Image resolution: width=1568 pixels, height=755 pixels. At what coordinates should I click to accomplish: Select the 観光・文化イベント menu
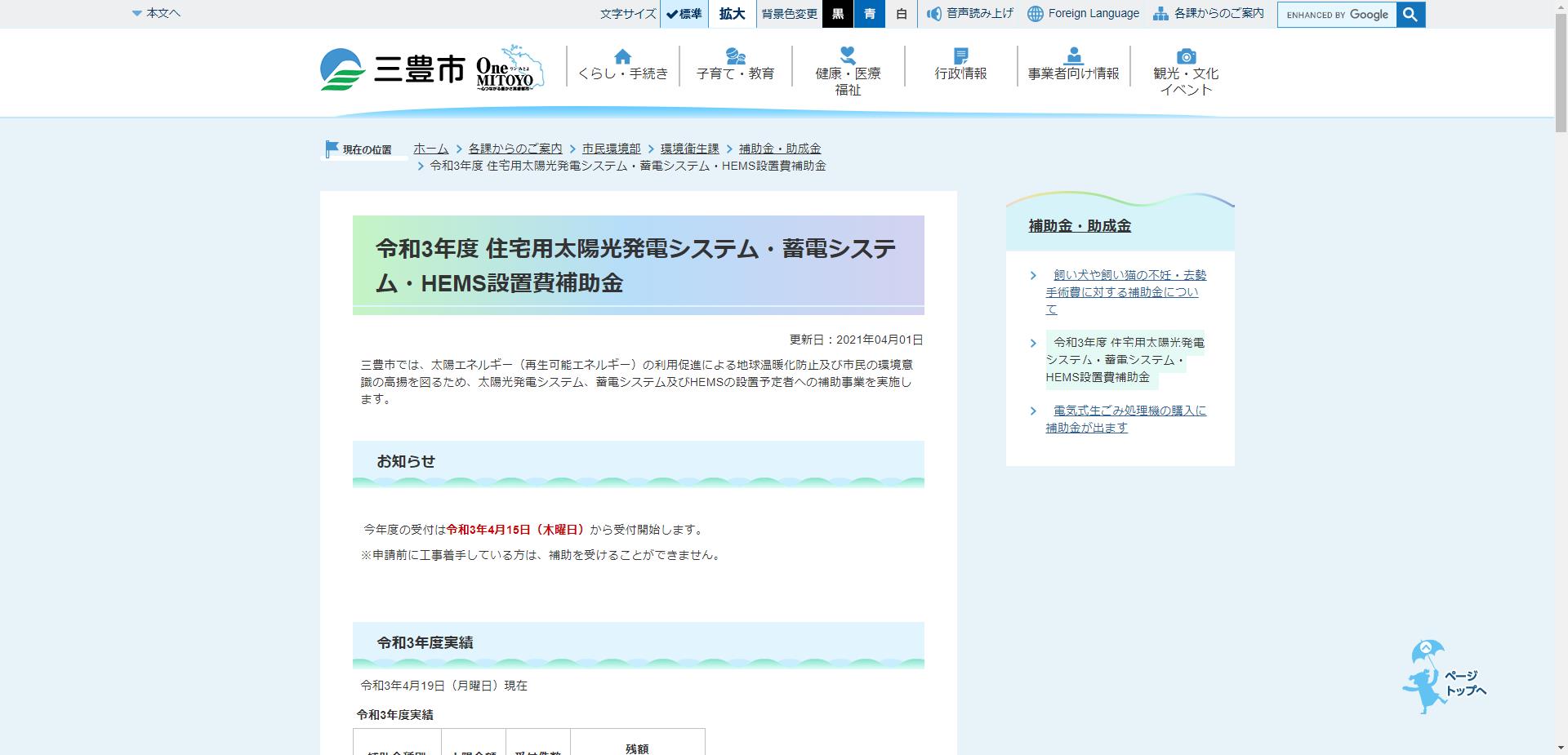(1185, 78)
